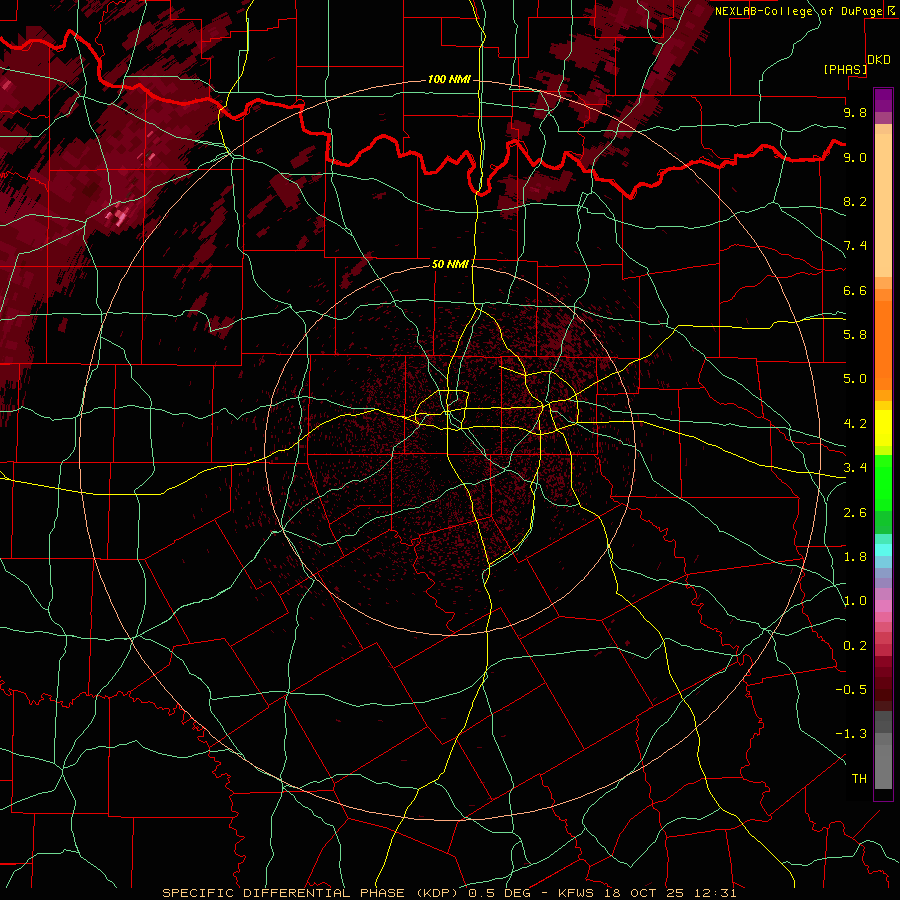Click the 1.8 legend value
The height and width of the screenshot is (900, 900).
[855, 557]
